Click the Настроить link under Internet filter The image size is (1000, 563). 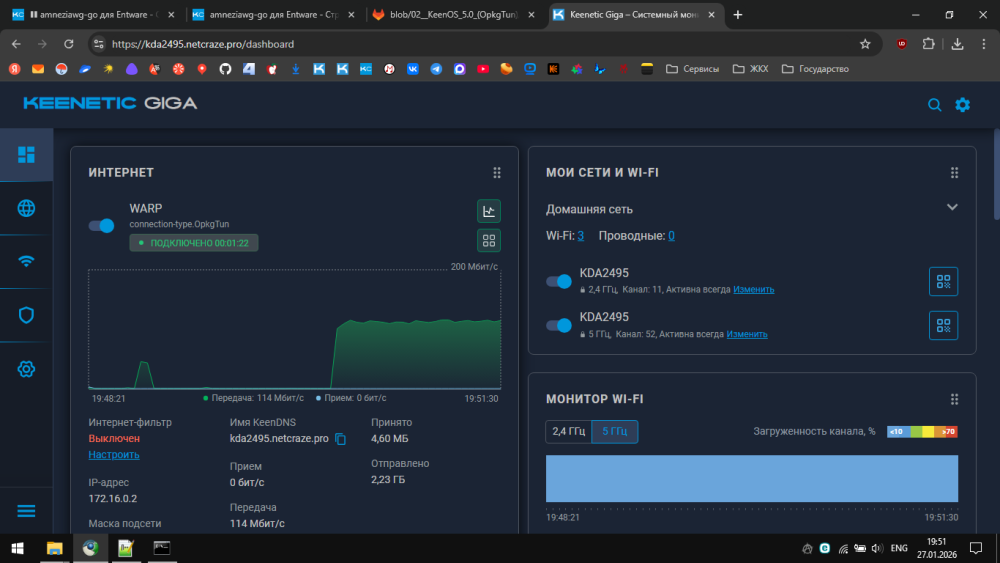[x=114, y=455]
